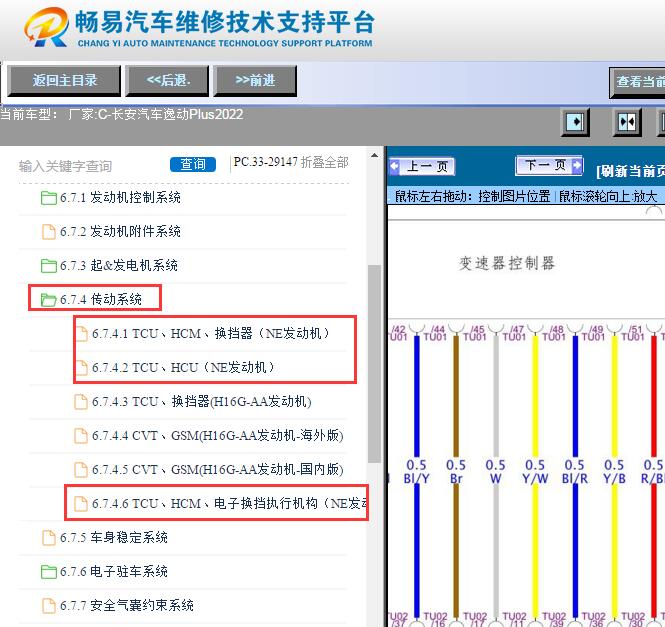Click the double-arrow split panel icon
This screenshot has height=627, width=665.
(x=627, y=123)
